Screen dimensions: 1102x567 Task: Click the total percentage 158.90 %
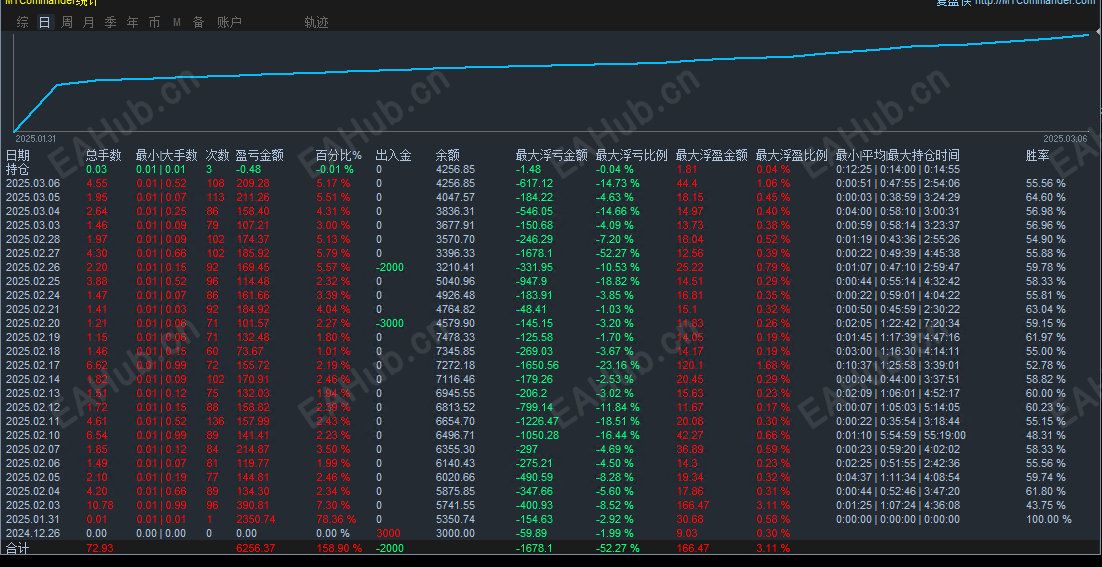click(x=339, y=547)
